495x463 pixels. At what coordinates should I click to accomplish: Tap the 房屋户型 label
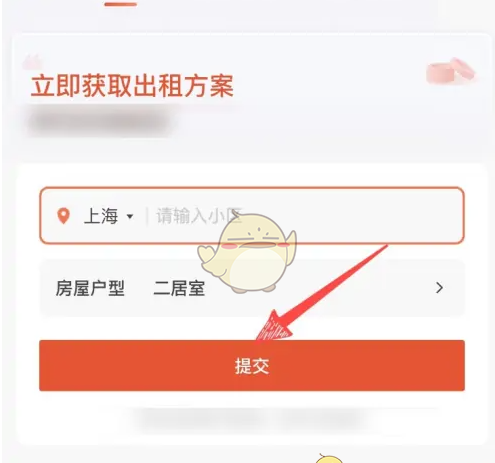(90, 288)
